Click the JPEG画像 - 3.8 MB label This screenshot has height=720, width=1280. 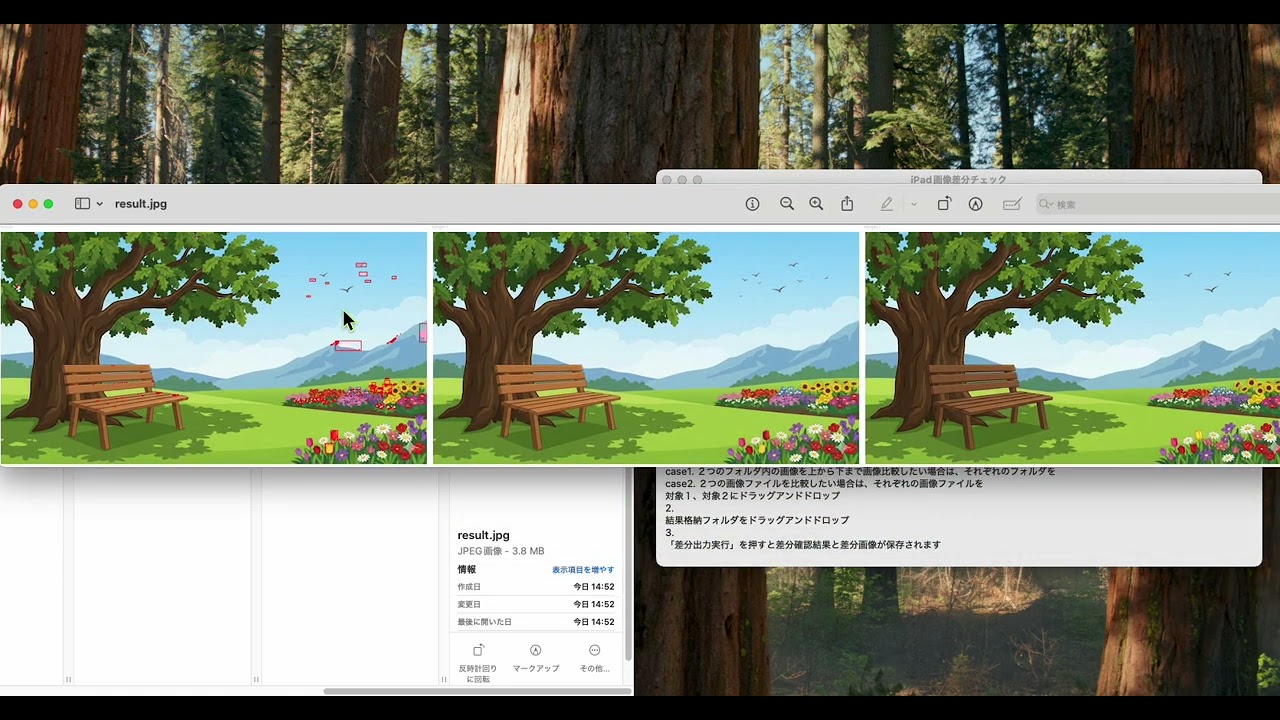pyautogui.click(x=501, y=552)
